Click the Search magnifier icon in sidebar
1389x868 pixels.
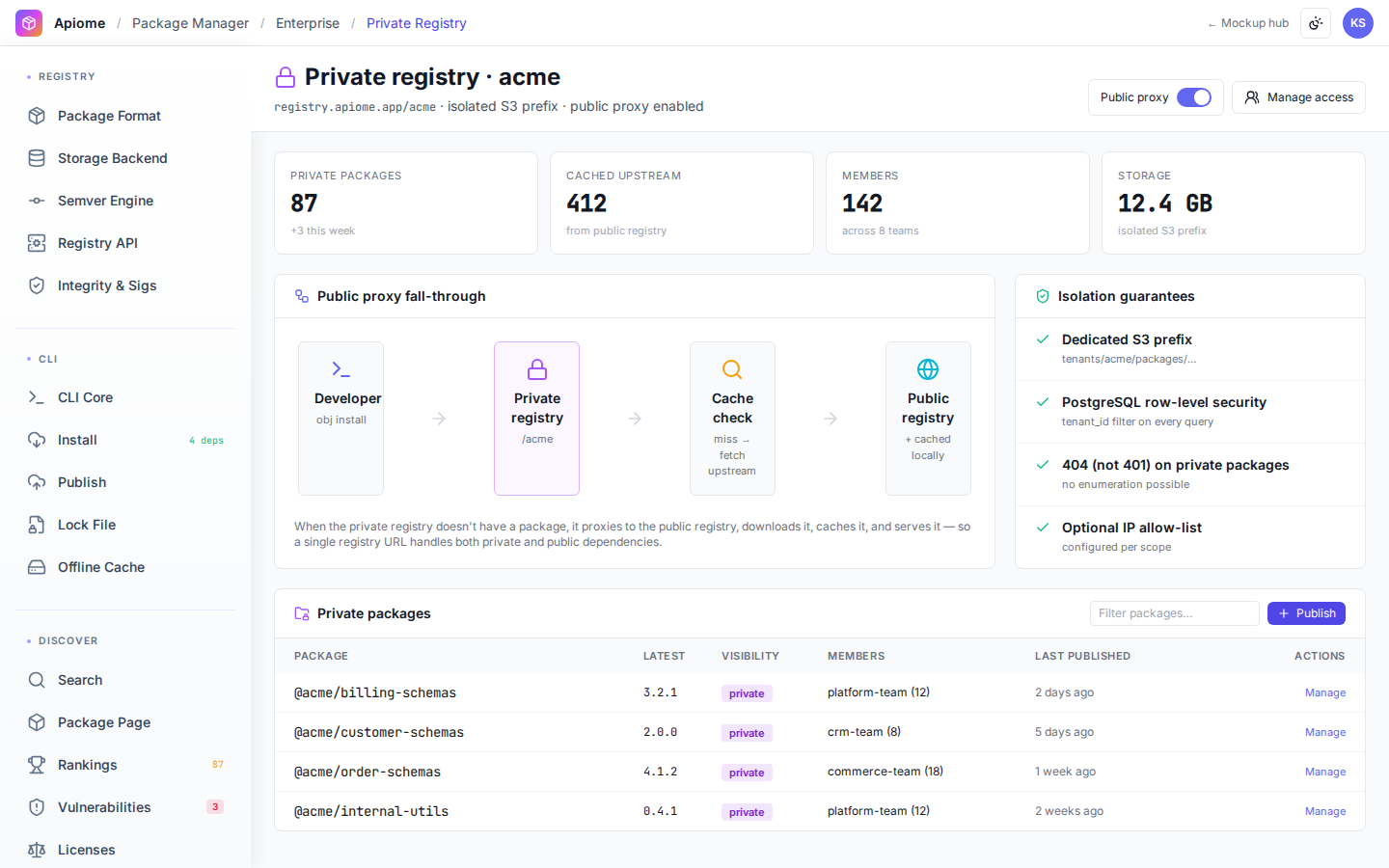click(37, 680)
